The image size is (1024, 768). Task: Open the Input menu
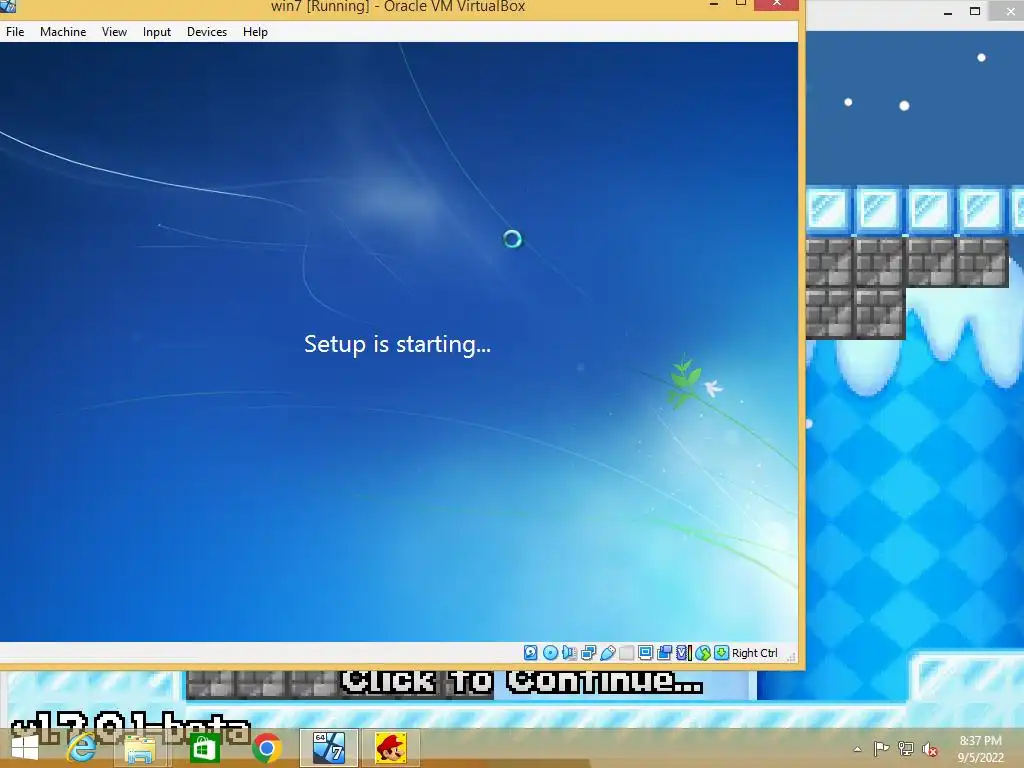(157, 32)
